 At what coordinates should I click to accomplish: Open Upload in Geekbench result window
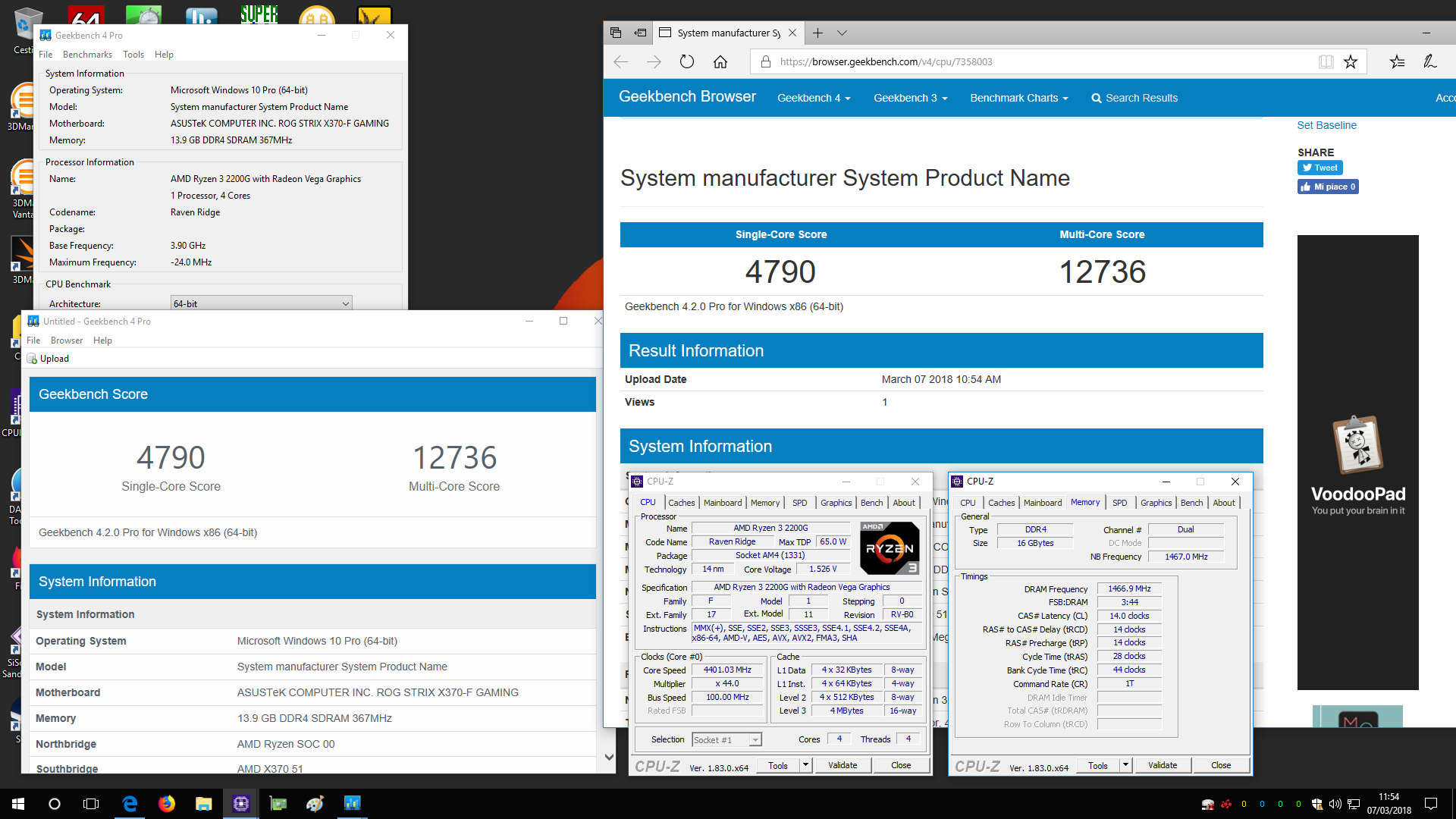pyautogui.click(x=48, y=359)
